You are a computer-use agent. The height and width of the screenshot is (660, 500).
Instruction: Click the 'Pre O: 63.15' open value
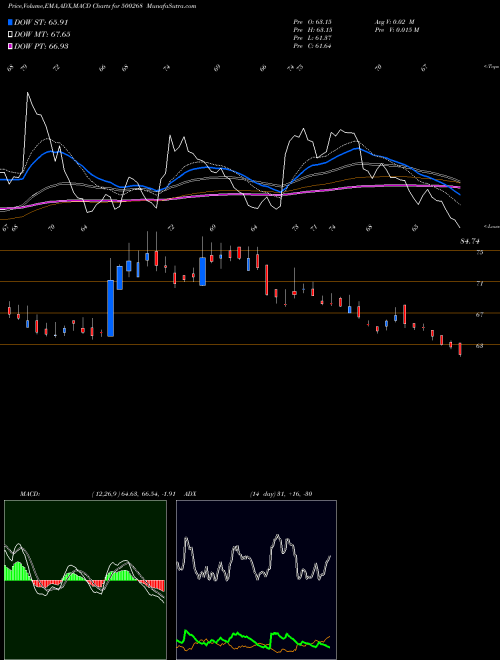313,22
